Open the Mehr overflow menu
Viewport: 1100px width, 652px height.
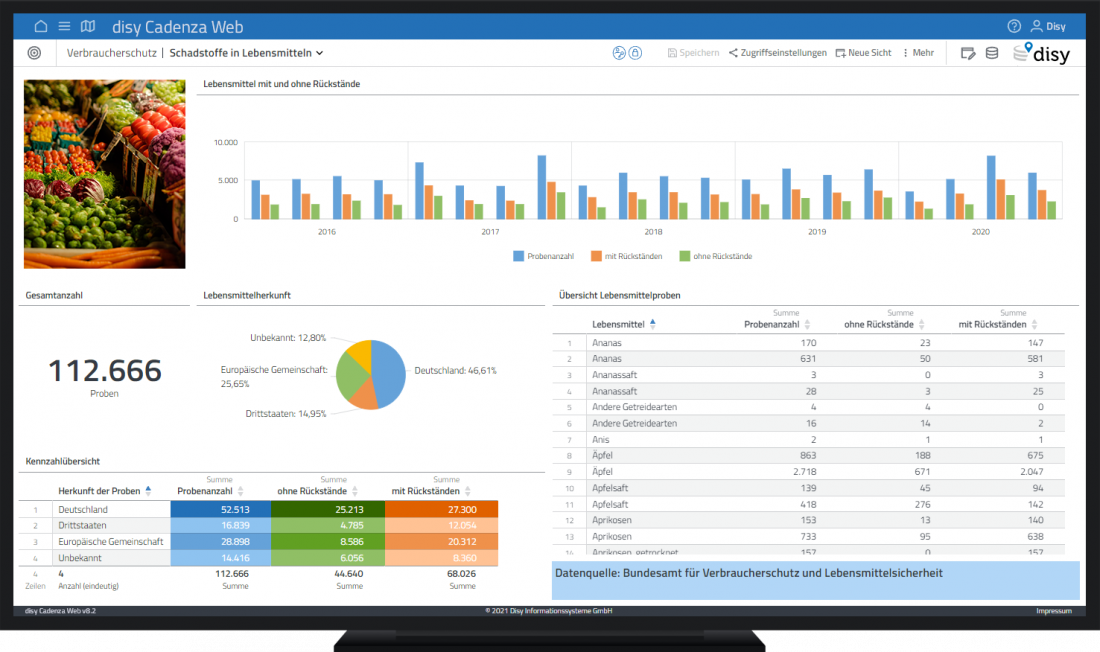pyautogui.click(x=918, y=53)
